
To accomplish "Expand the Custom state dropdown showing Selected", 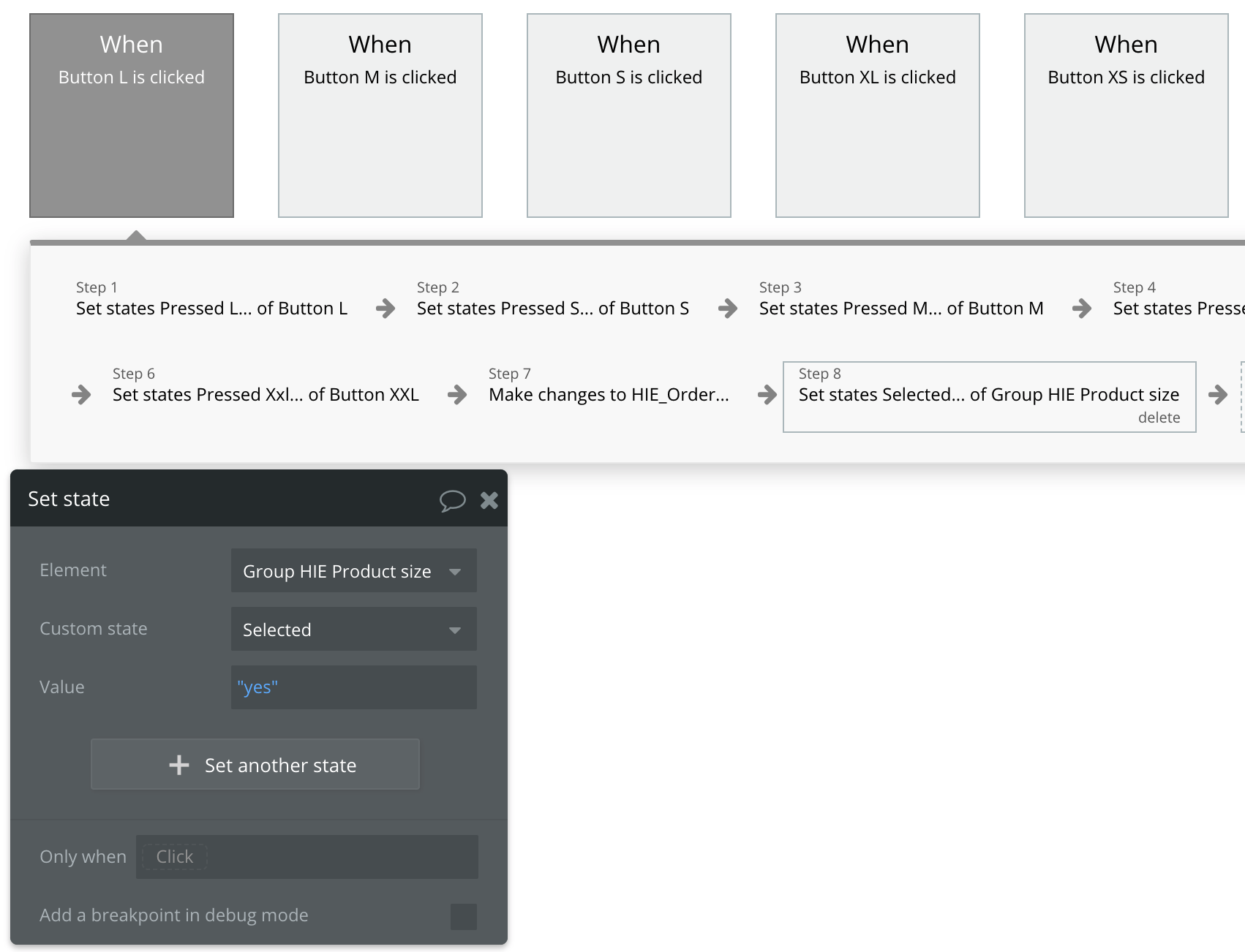I will click(353, 630).
